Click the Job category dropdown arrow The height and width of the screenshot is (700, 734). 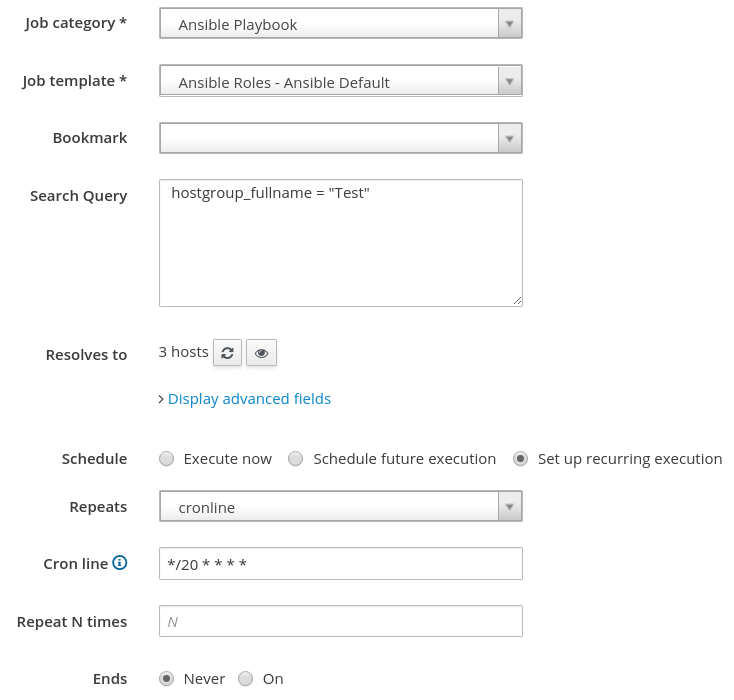click(510, 24)
